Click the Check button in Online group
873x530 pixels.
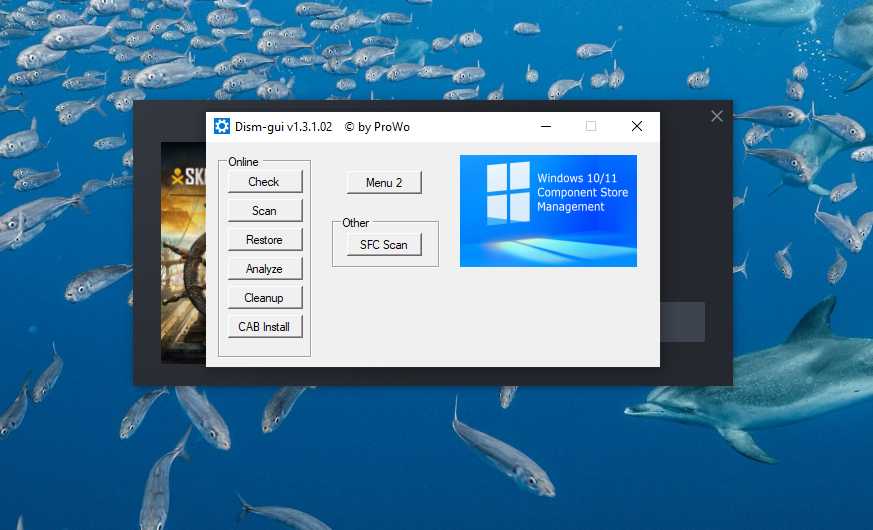point(265,182)
